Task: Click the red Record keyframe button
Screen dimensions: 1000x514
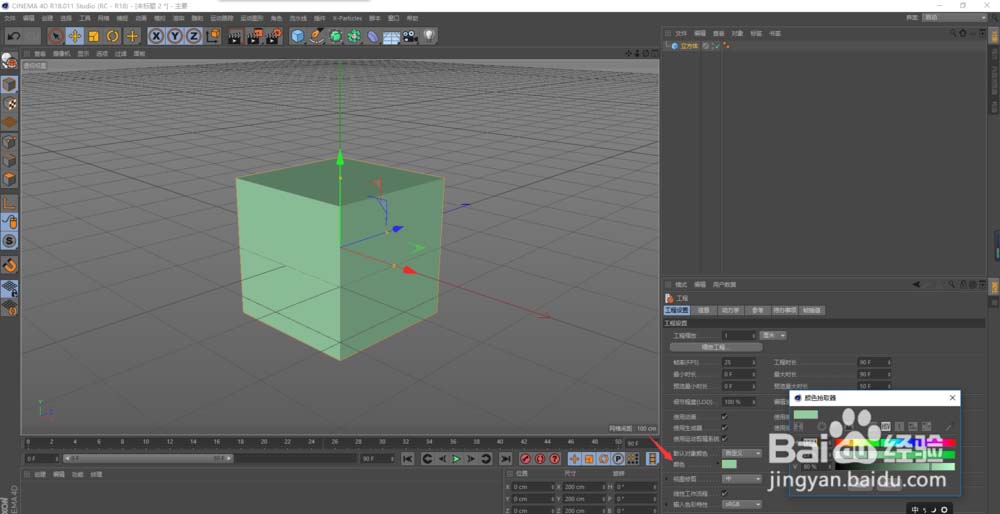Action: pos(525,458)
